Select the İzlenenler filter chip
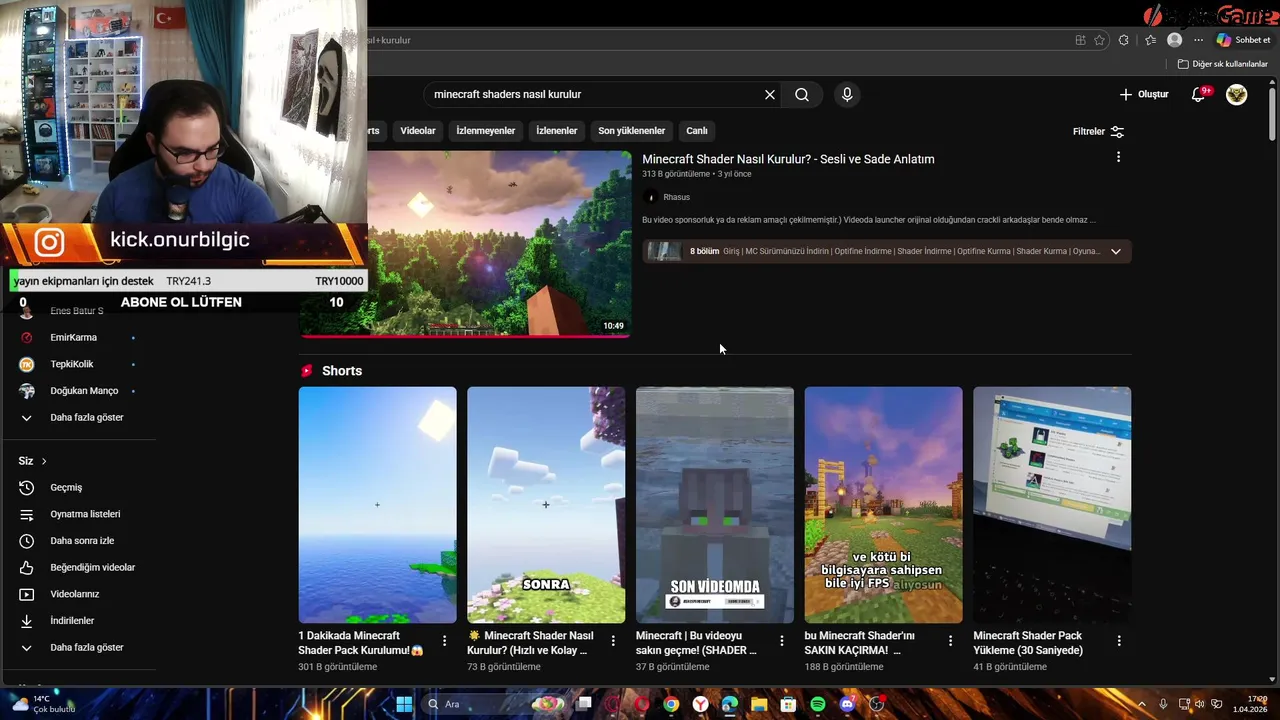1280x720 pixels. pyautogui.click(x=557, y=131)
